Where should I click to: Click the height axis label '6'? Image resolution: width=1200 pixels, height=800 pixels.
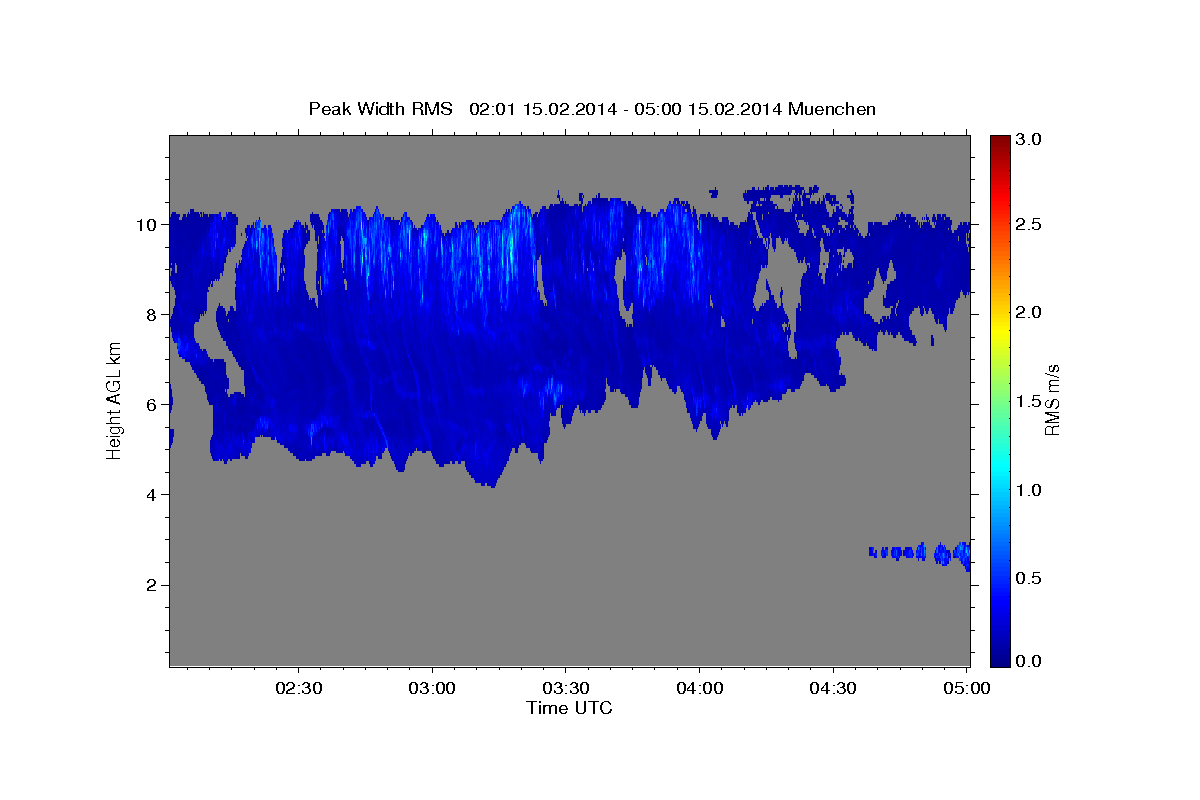tap(153, 405)
